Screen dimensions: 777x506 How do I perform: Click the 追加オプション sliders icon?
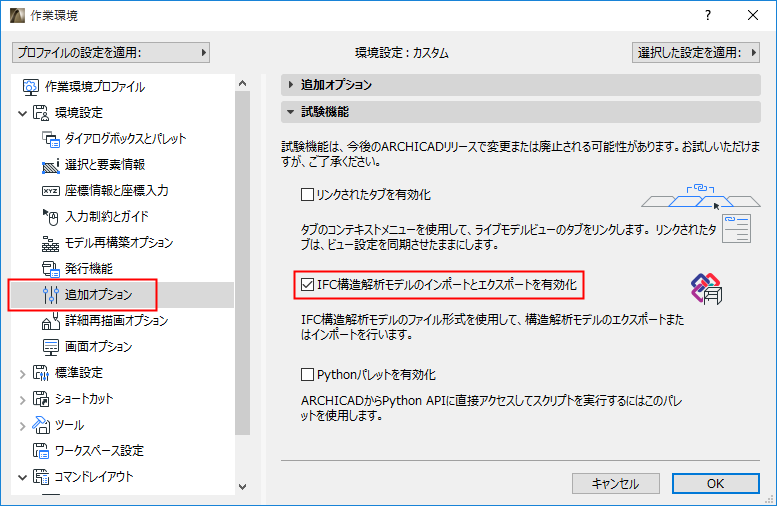(x=51, y=295)
